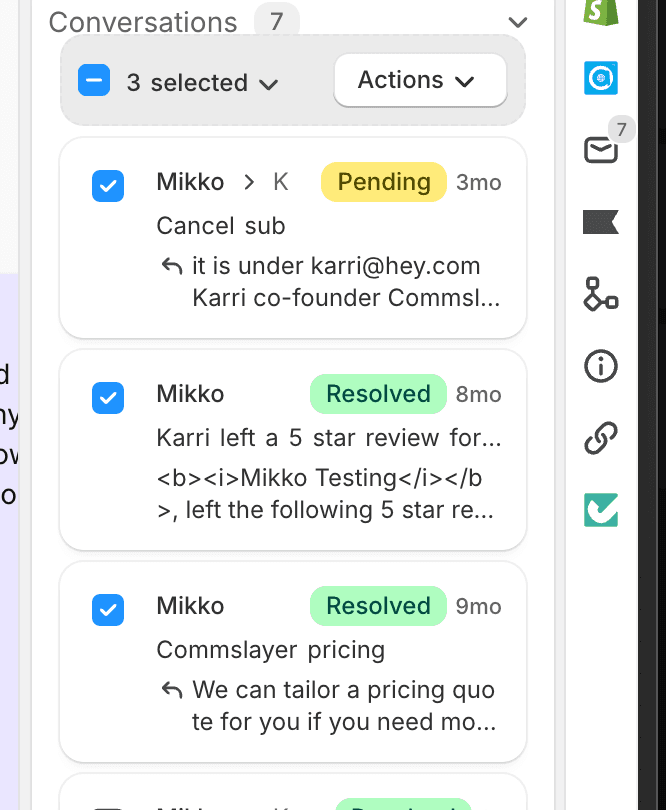Click the chain link icon
666x810 pixels.
point(600,438)
